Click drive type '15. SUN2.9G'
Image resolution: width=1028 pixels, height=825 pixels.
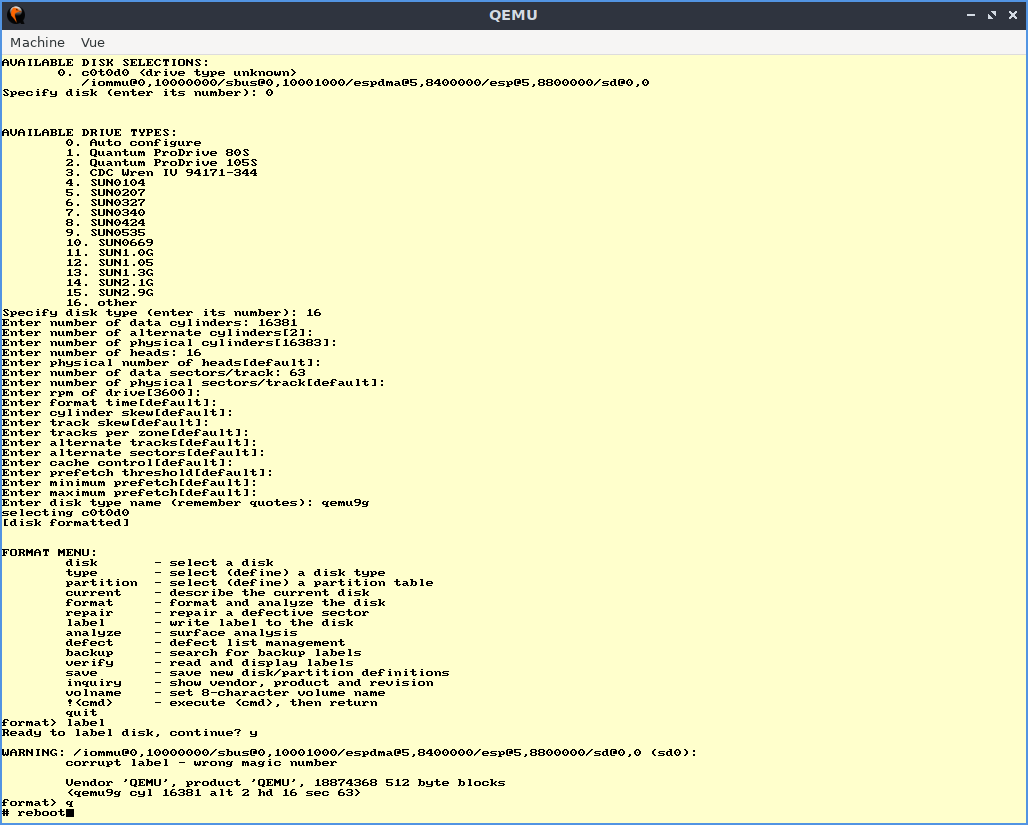pyautogui.click(x=109, y=292)
